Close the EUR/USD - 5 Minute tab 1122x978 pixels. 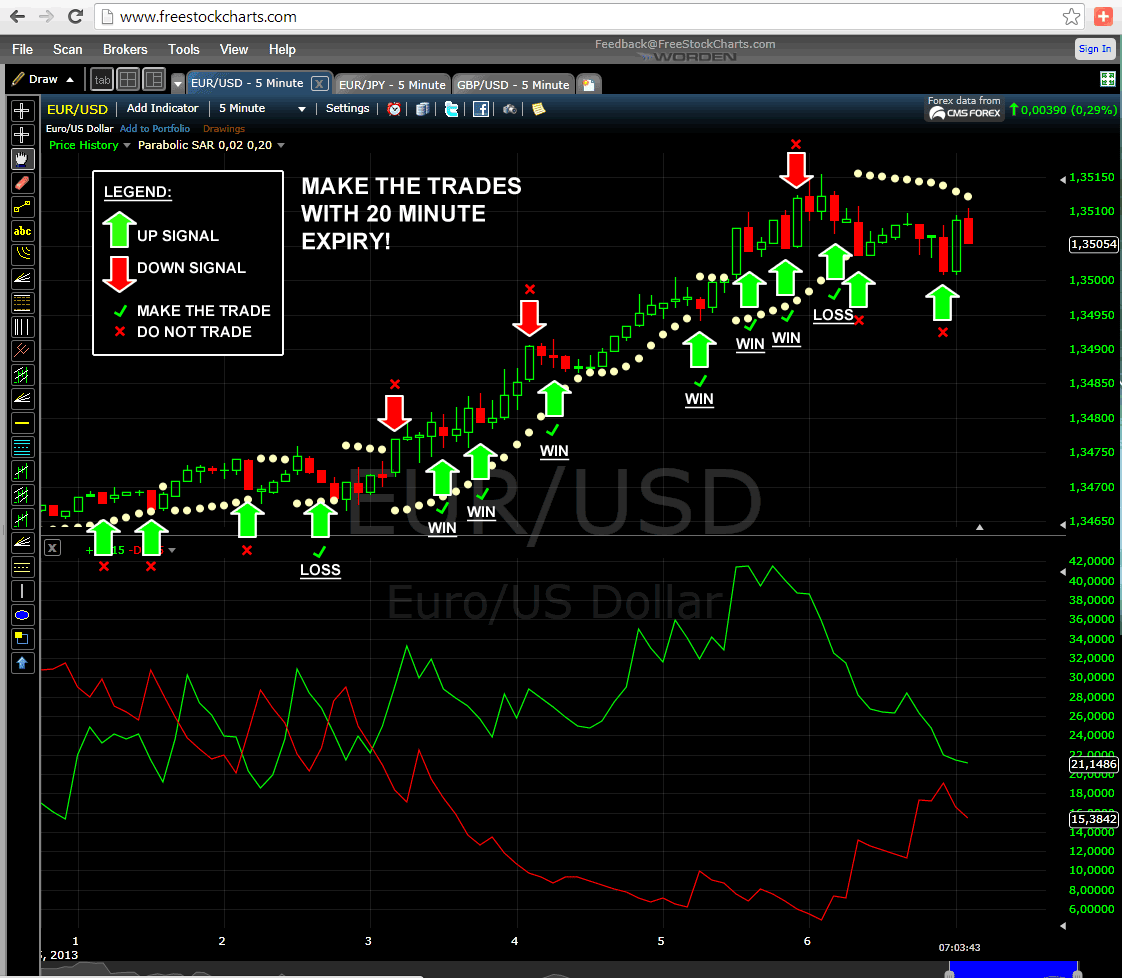click(x=320, y=84)
